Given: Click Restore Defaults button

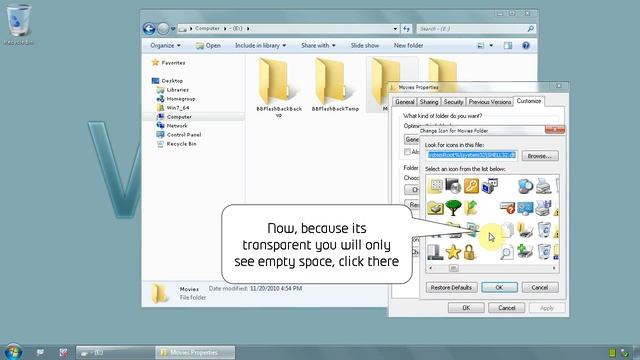Looking at the screenshot, I should click(x=451, y=288).
